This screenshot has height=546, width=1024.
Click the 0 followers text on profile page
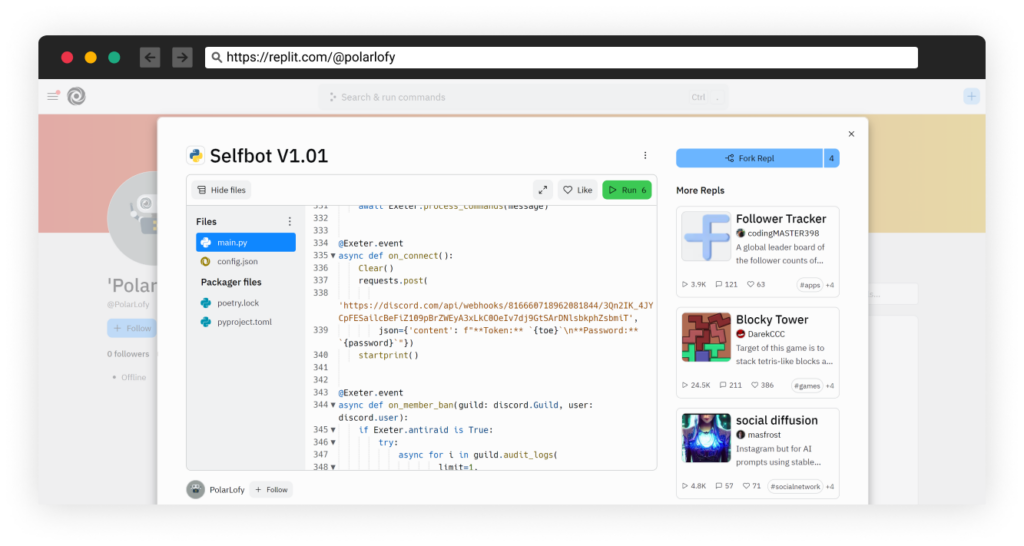coord(129,354)
